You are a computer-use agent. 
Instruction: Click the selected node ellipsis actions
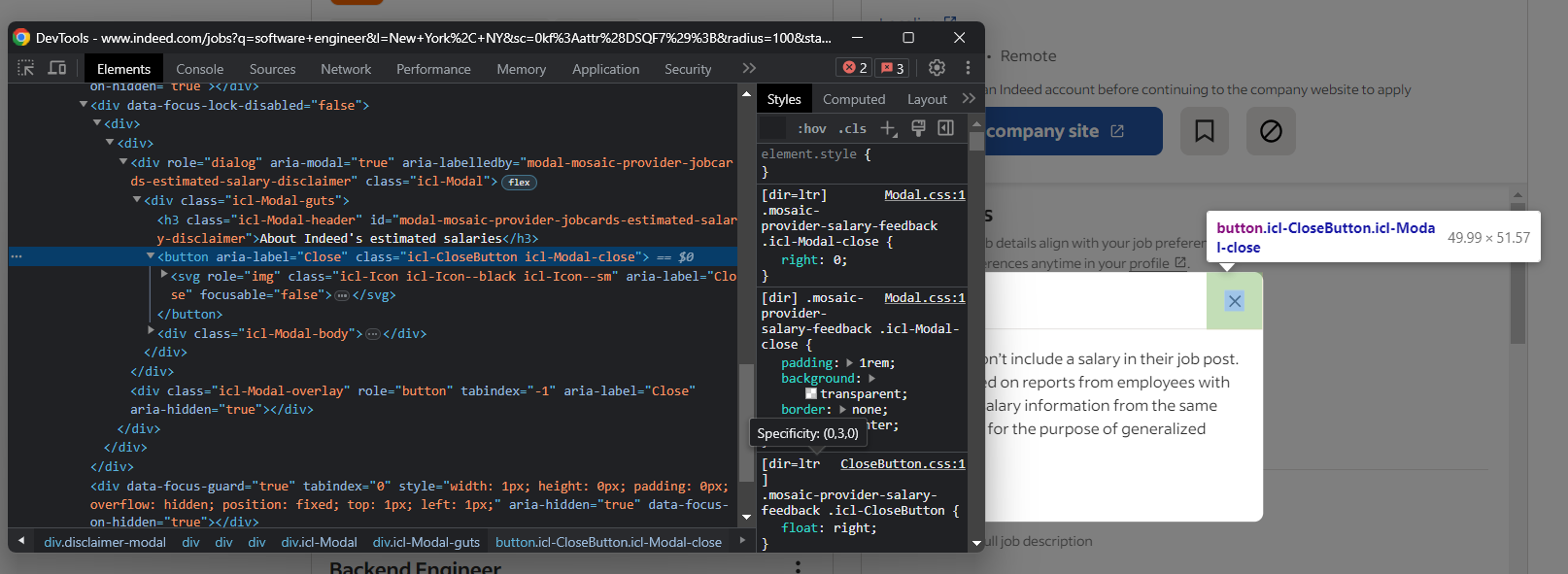[x=17, y=256]
